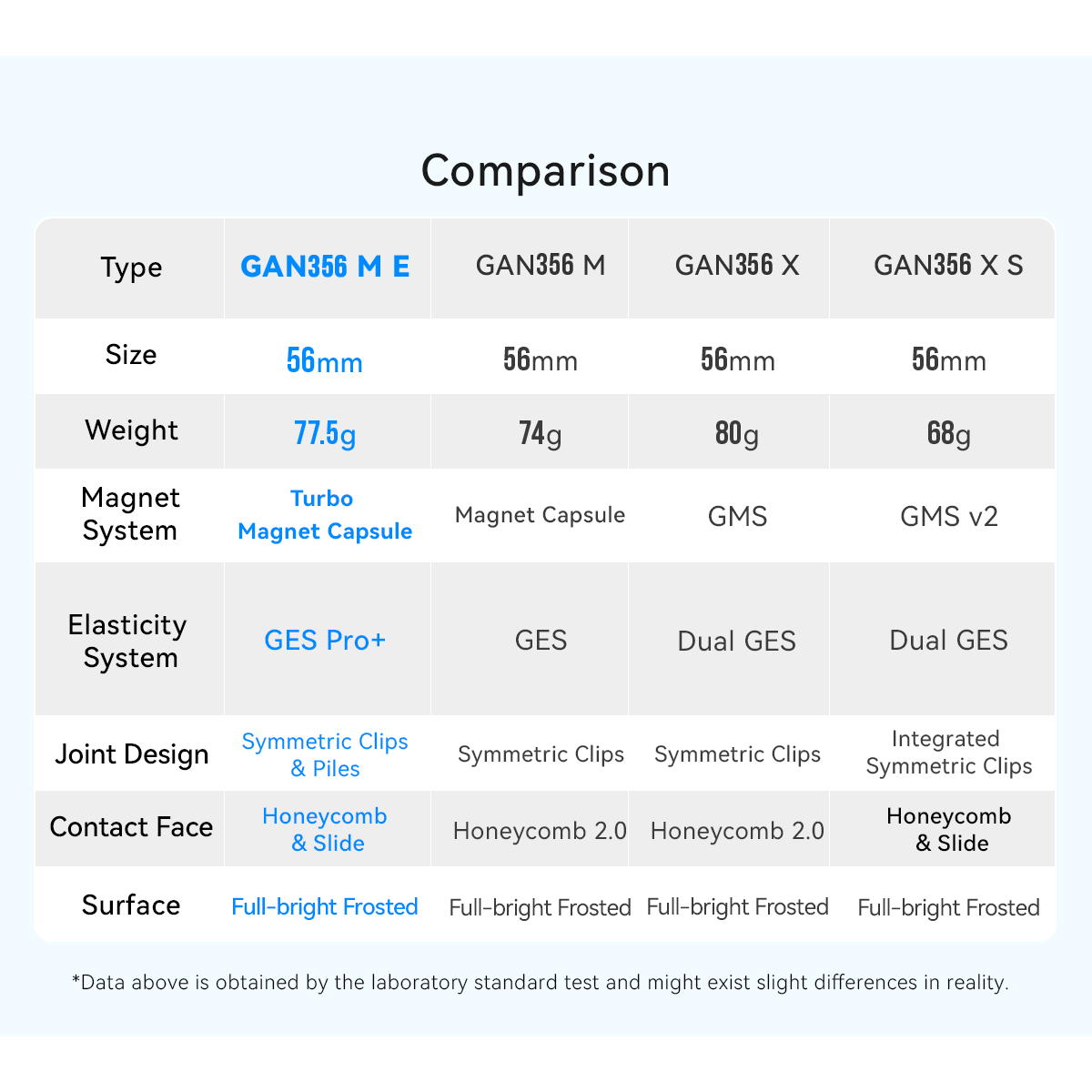Screen dimensions: 1092x1092
Task: Click the laboratory test disclaimer footnote
Action: 541,983
